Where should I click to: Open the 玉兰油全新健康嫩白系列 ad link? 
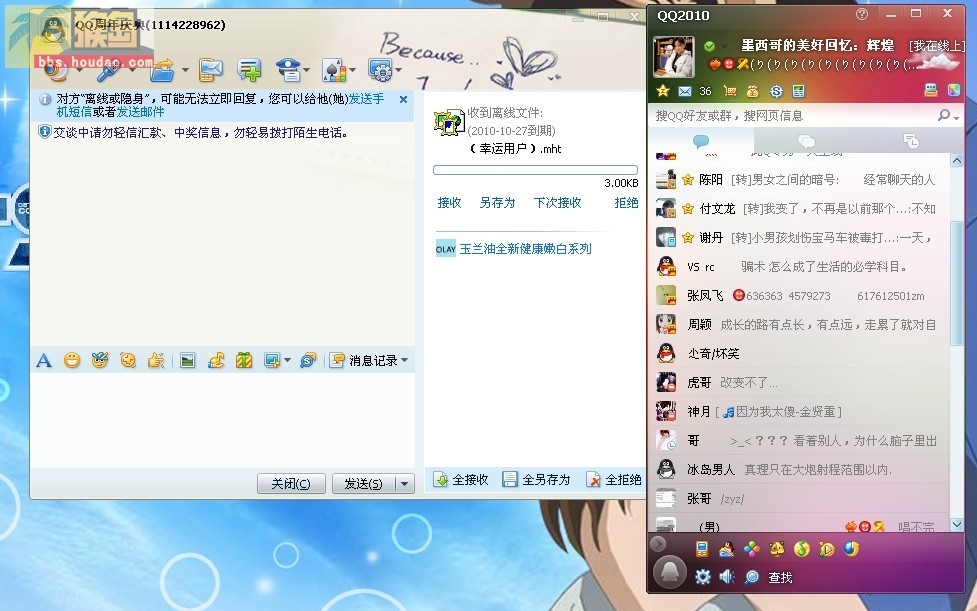tap(525, 249)
